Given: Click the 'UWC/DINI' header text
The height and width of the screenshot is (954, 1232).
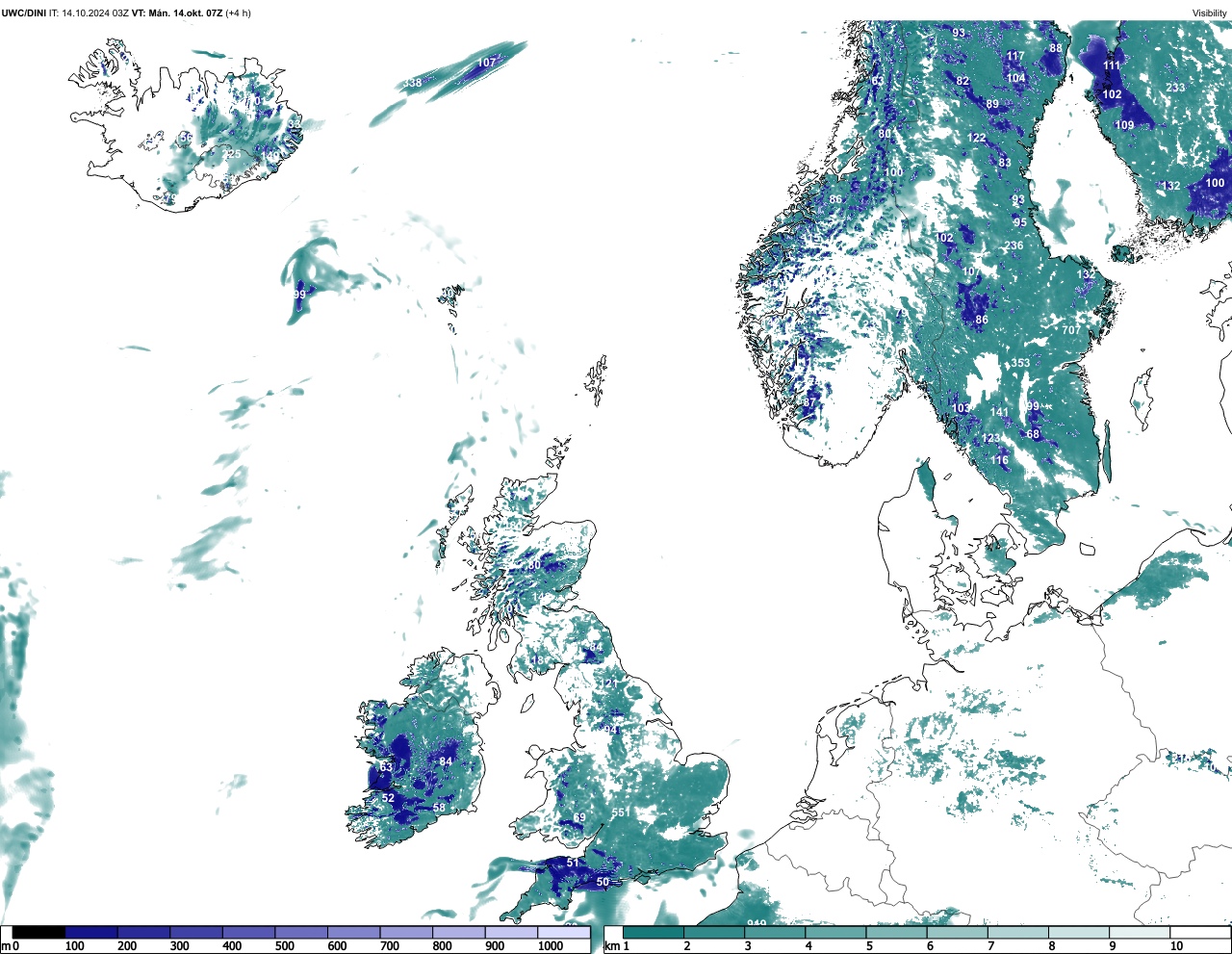Looking at the screenshot, I should pos(22,13).
